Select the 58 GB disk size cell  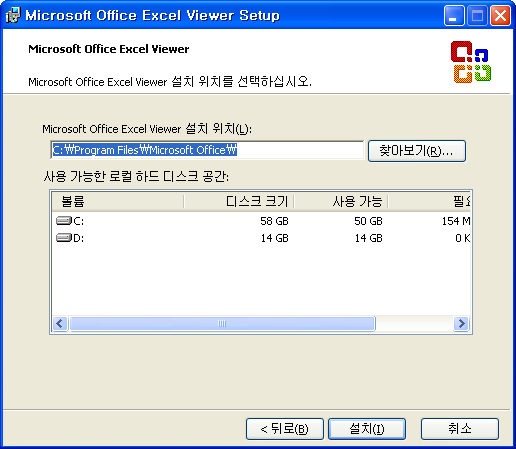274,221
